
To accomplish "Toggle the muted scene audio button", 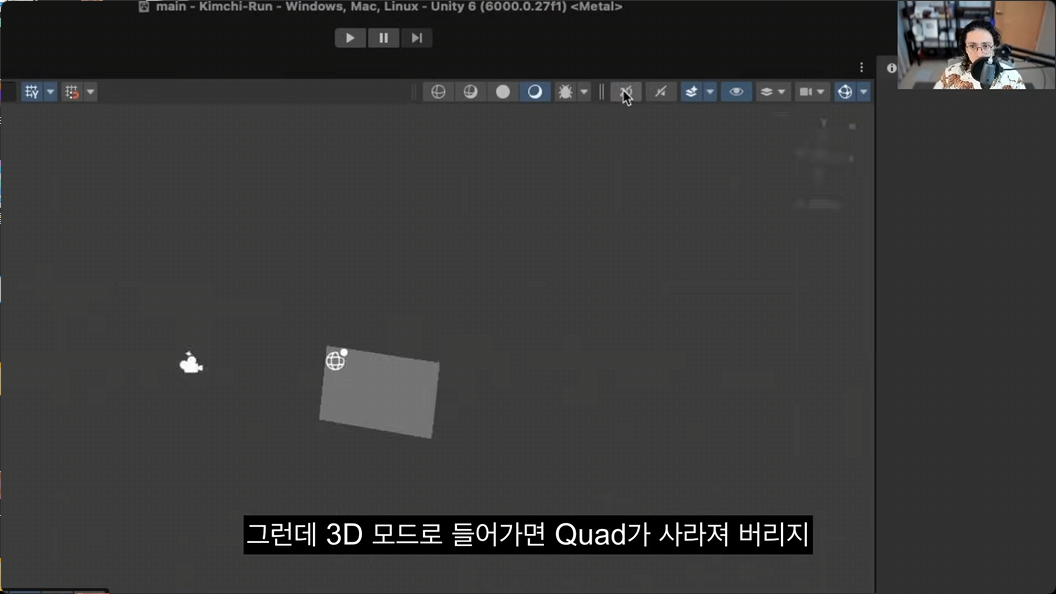I will point(661,92).
